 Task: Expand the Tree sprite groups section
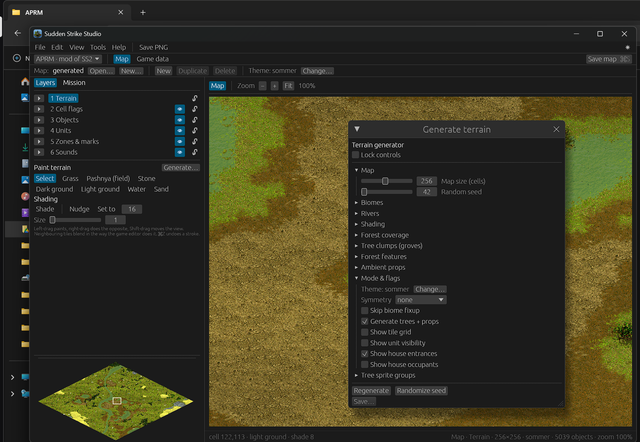click(356, 375)
